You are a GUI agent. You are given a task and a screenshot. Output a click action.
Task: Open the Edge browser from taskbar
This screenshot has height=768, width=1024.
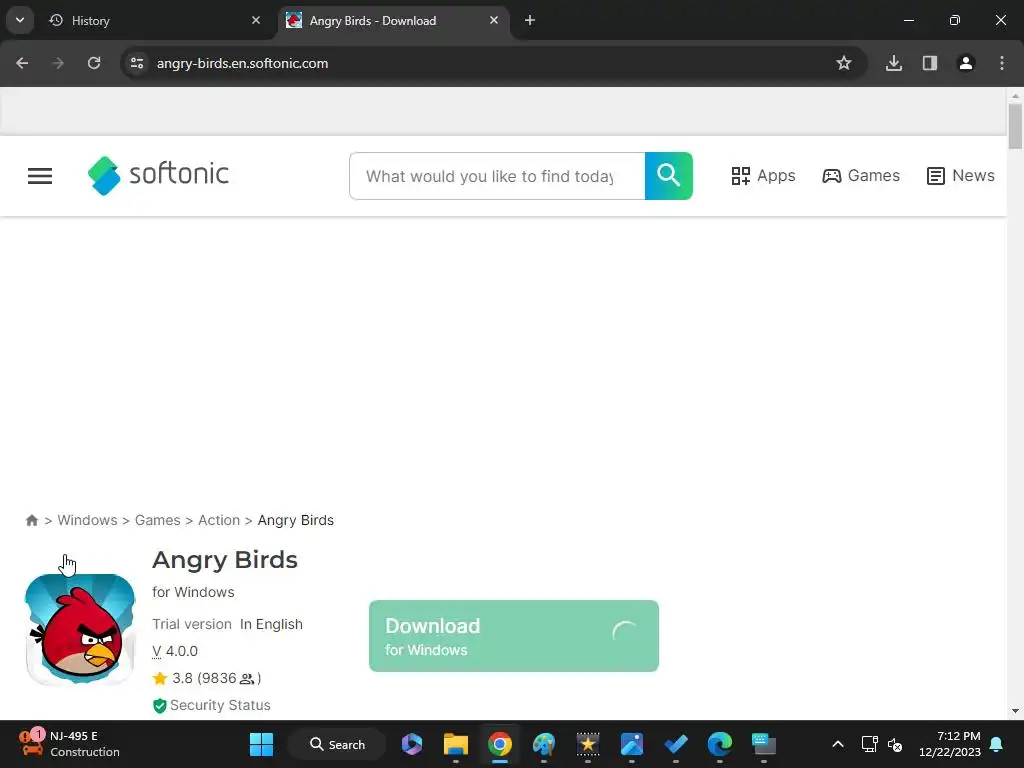point(720,744)
